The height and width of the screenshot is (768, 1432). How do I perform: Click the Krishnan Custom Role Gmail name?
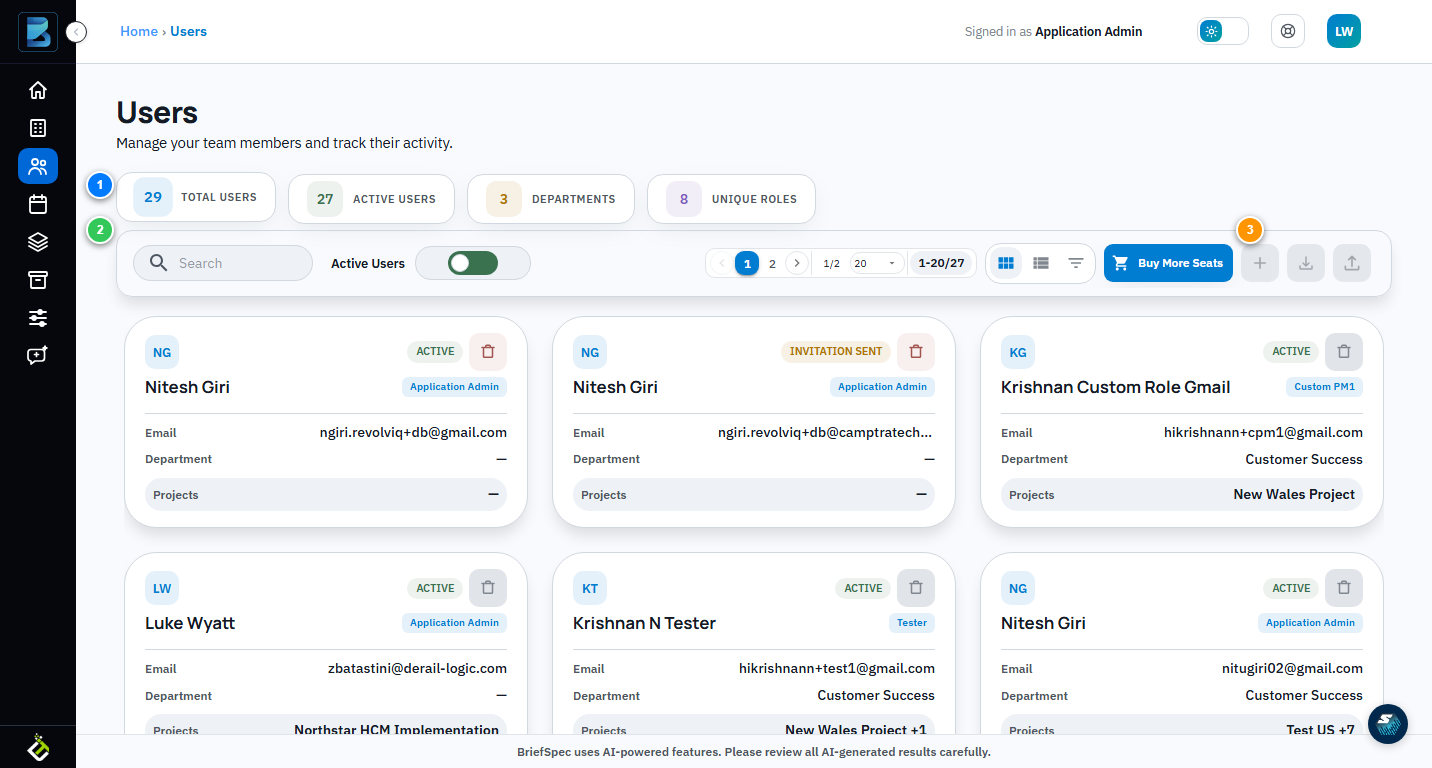[1116, 387]
